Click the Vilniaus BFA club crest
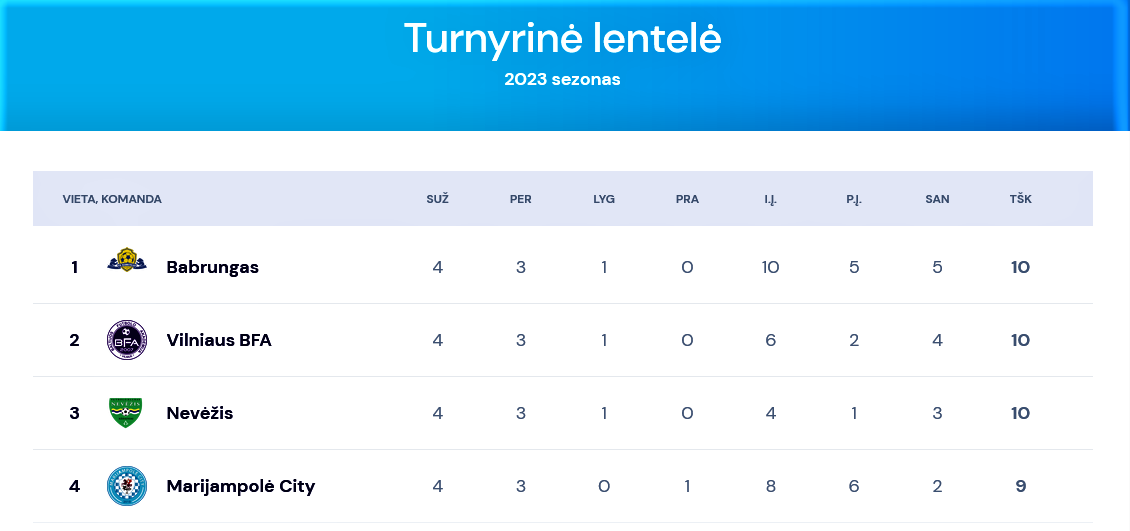Image resolution: width=1130 pixels, height=531 pixels. tap(127, 340)
